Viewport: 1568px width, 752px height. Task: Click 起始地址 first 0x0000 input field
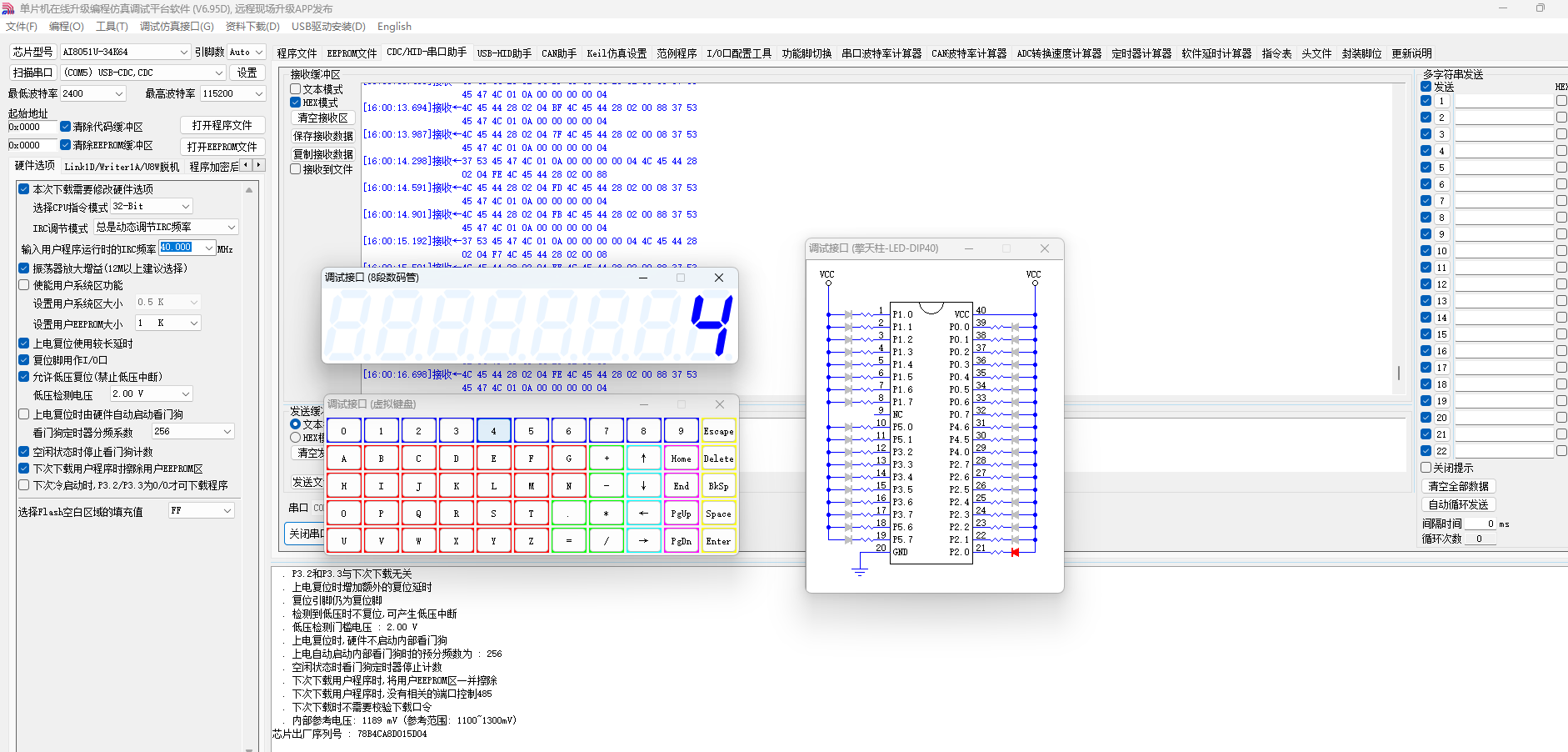click(32, 127)
